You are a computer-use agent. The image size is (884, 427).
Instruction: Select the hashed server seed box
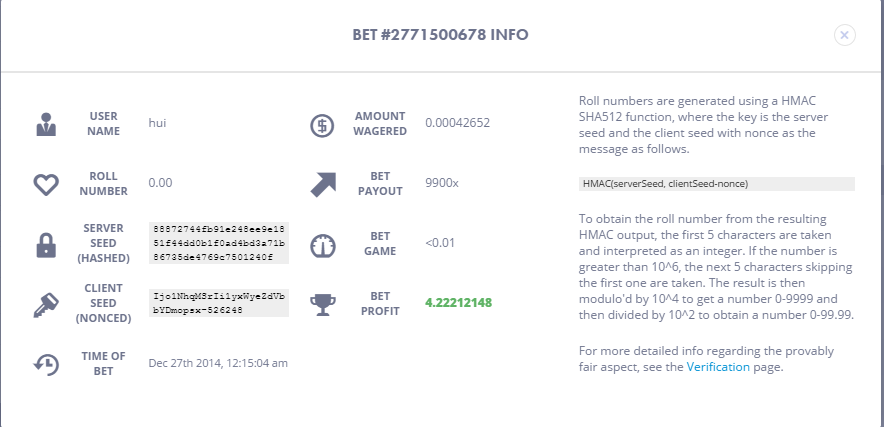[x=219, y=243]
